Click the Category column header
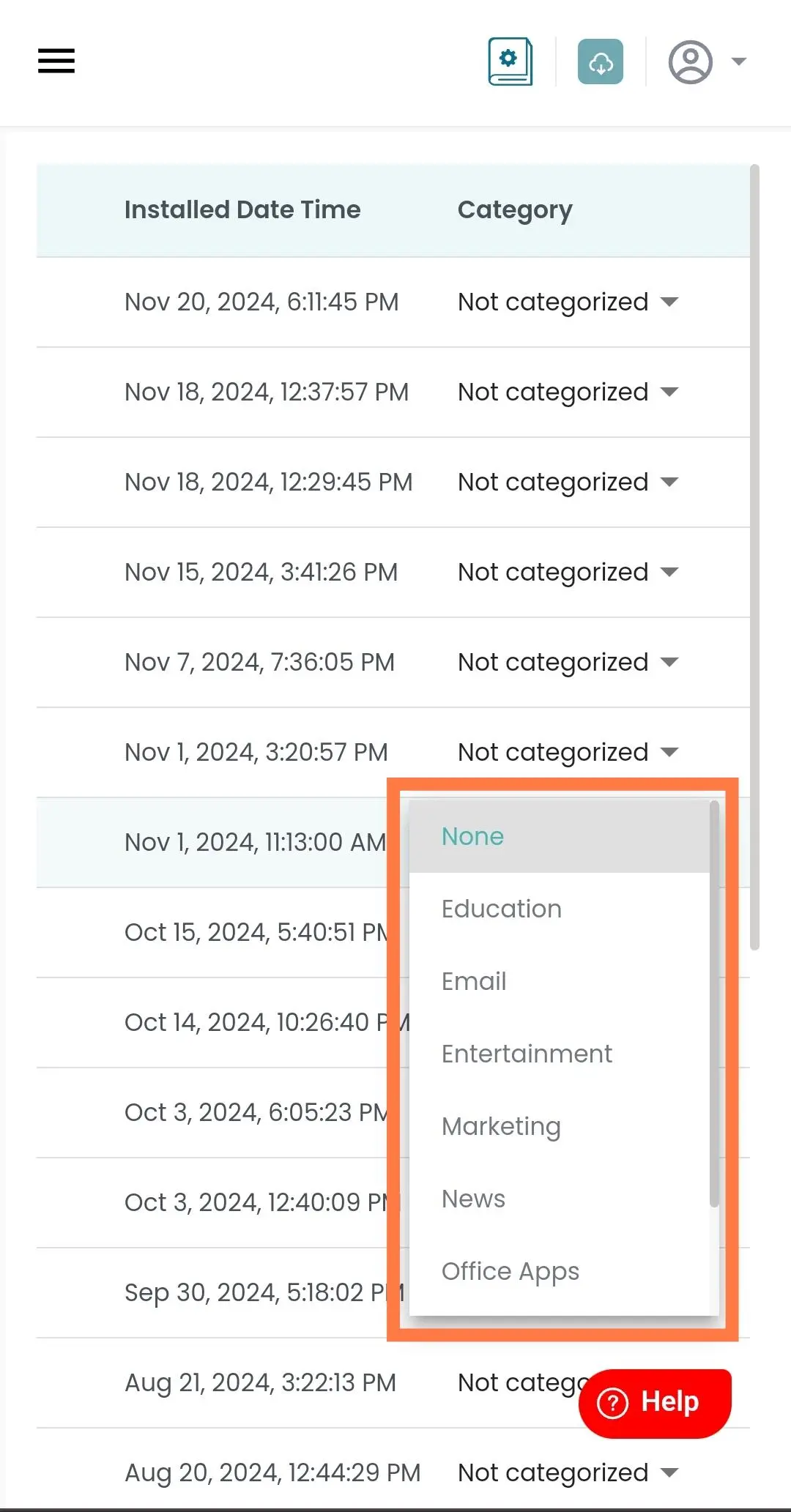The width and height of the screenshot is (791, 1512). tap(515, 210)
